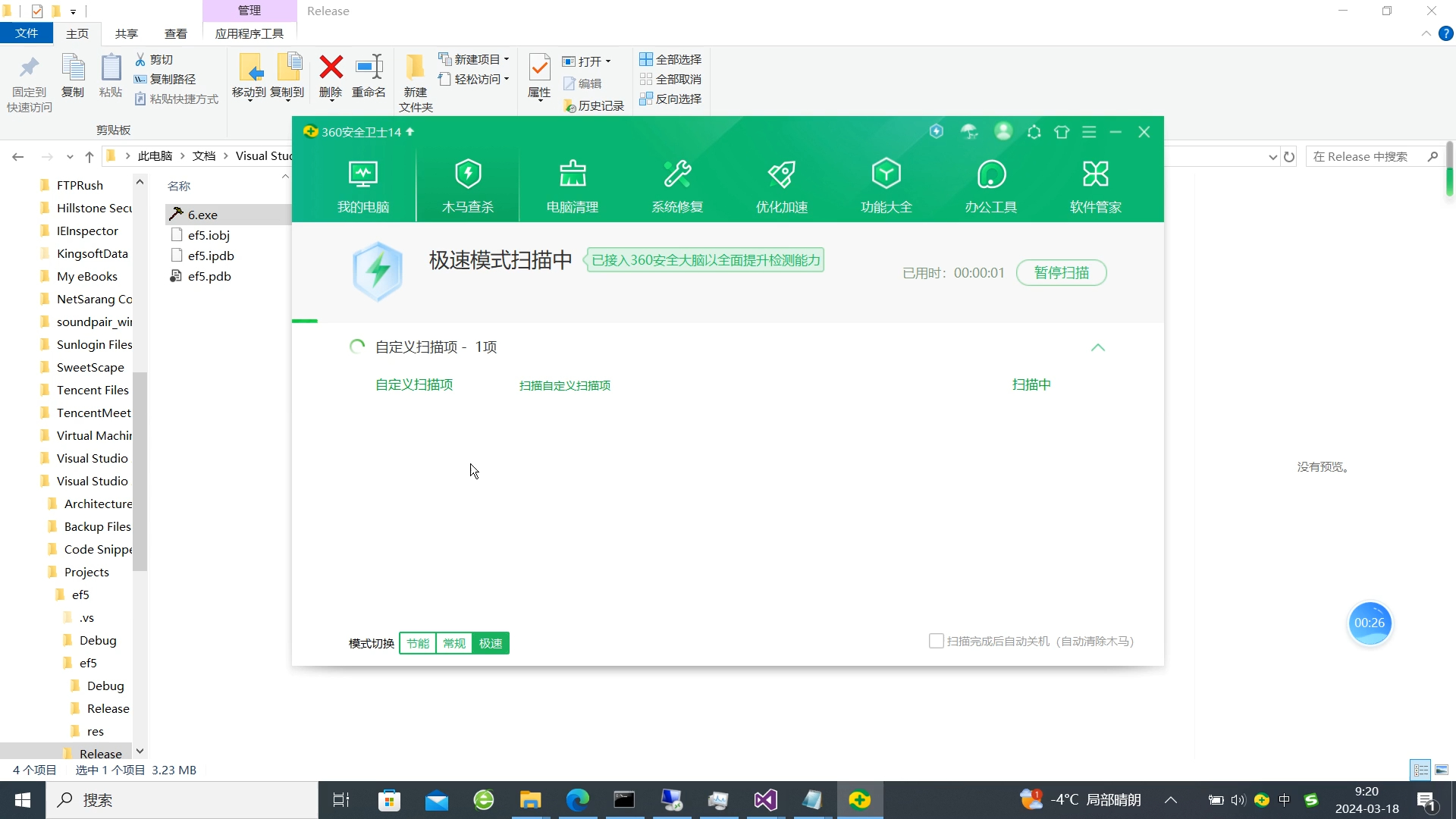Click 属性 properties icon in ribbon
Viewport: 1456px width, 819px height.
539,76
